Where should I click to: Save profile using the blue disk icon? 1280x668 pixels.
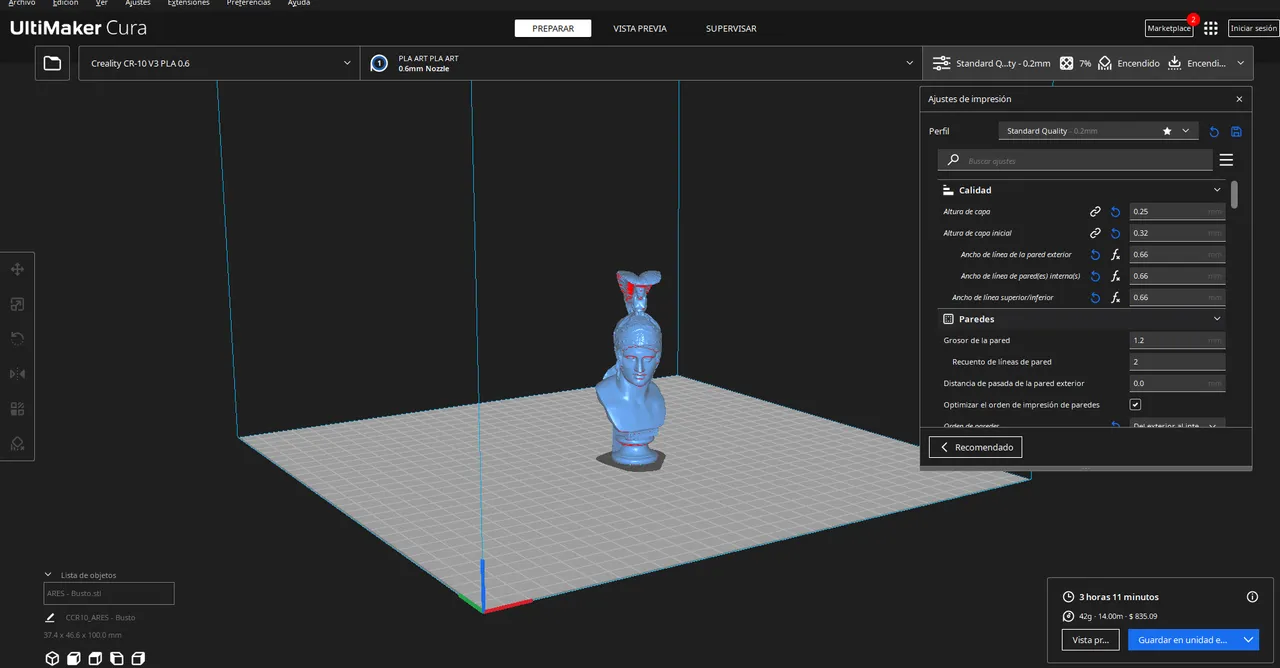[1236, 131]
